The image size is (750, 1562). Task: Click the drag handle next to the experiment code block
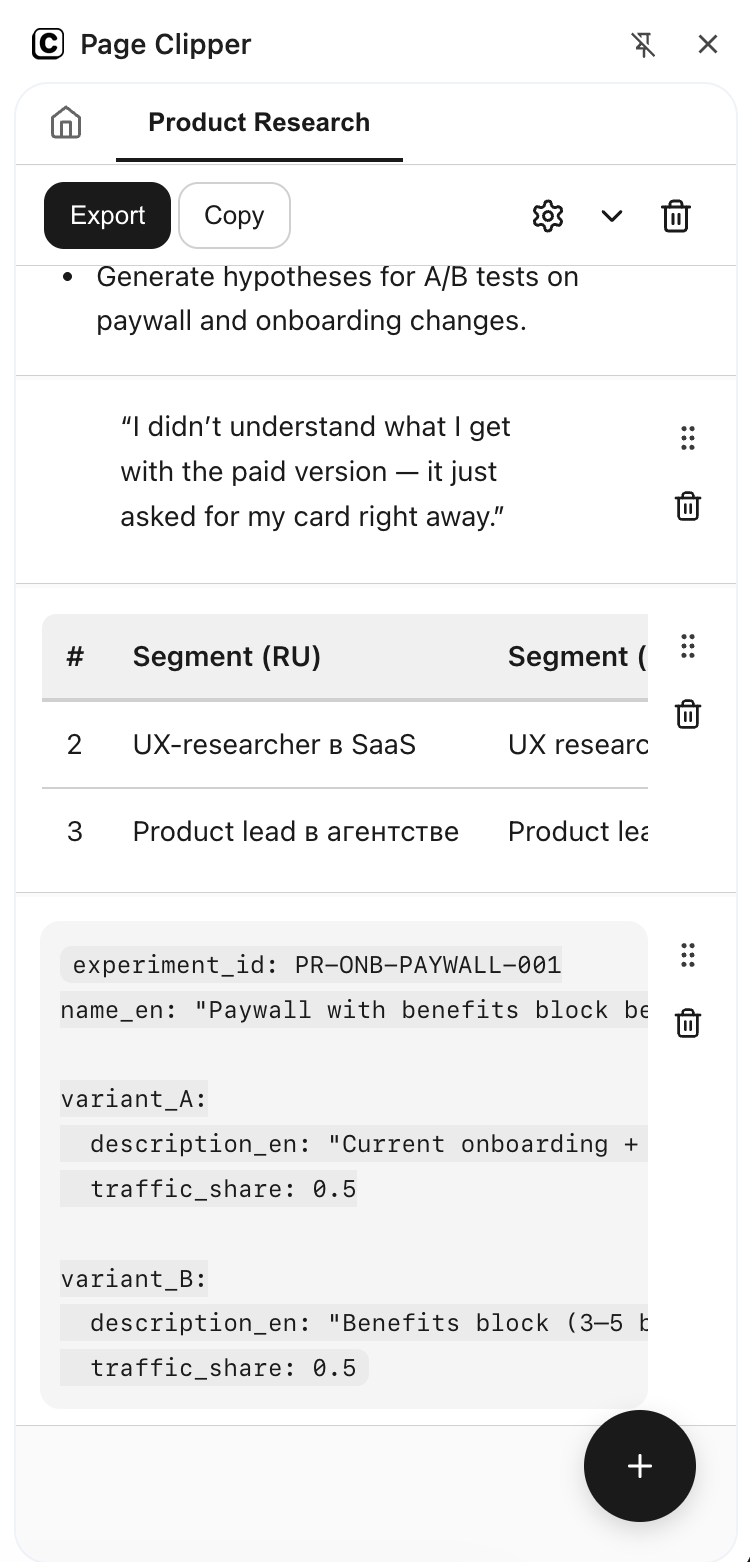[x=687, y=956]
